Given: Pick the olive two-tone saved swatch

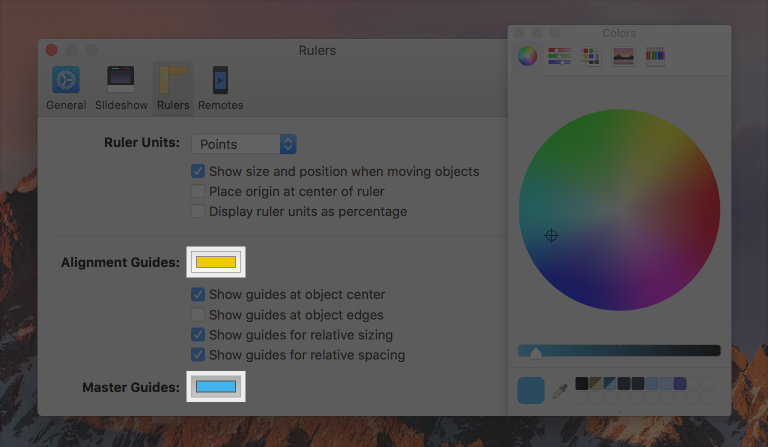Looking at the screenshot, I should 596,383.
